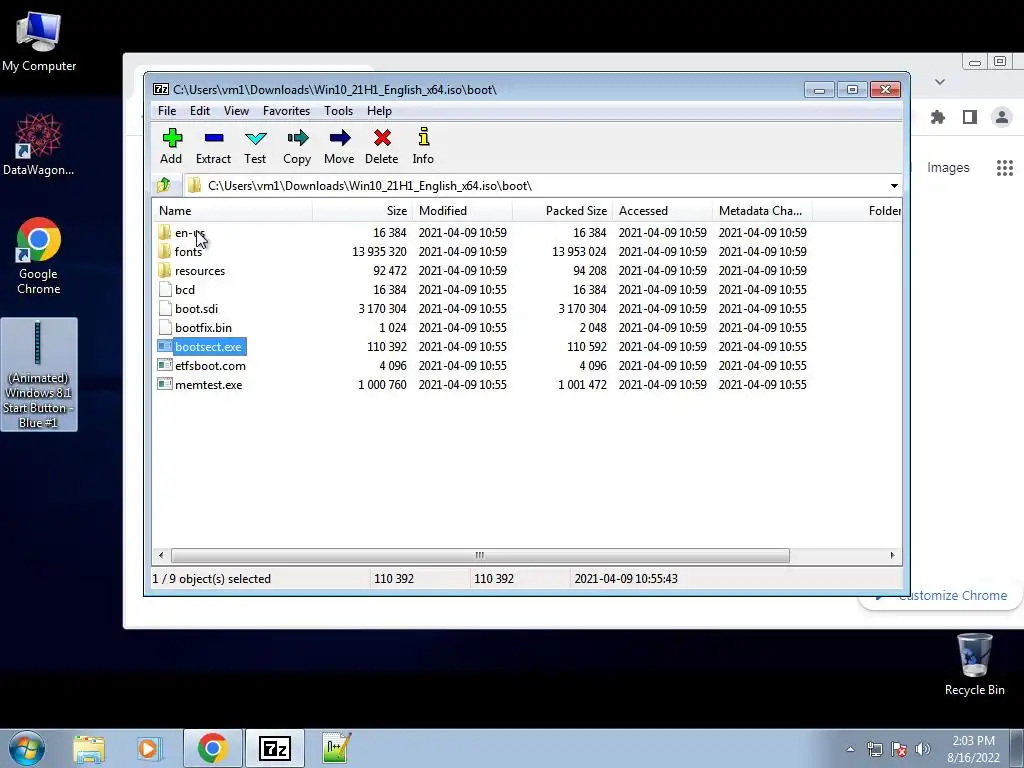This screenshot has width=1024, height=768.
Task: Click the horizontal scrollbar thumb
Action: click(480, 556)
